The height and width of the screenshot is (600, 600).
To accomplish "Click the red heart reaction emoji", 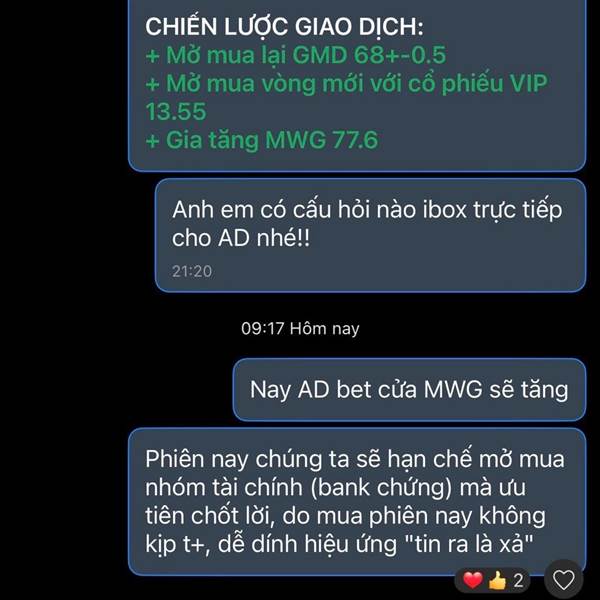I will coord(473,580).
